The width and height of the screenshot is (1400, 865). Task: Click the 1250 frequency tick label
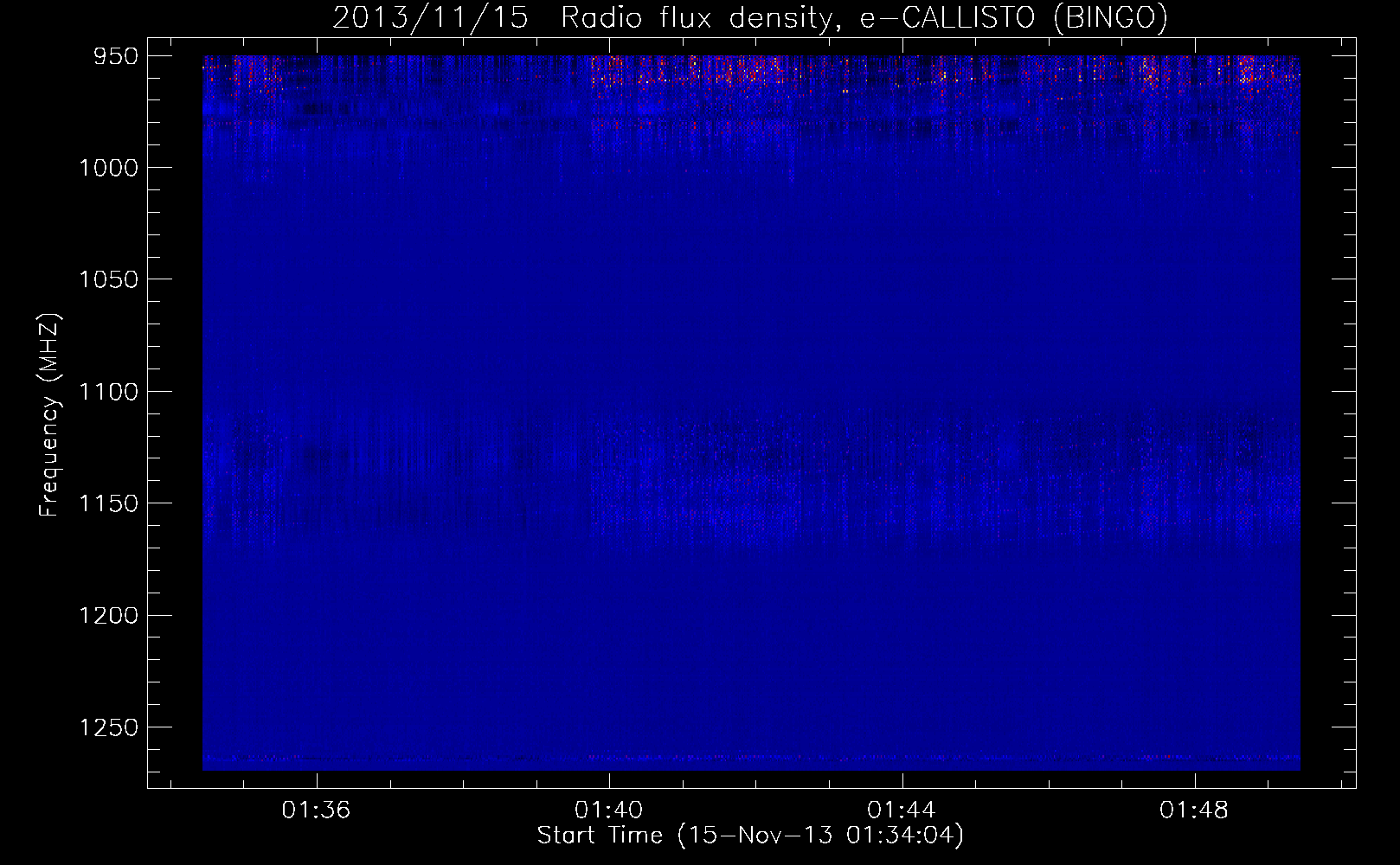109,728
